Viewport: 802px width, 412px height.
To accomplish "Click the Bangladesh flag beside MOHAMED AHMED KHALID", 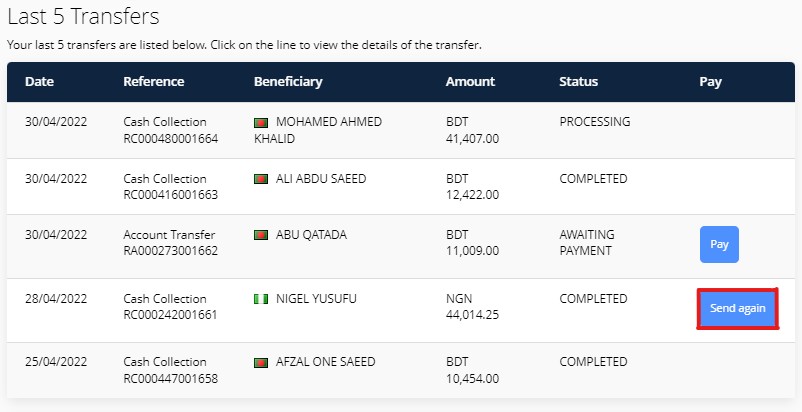I will pos(261,123).
